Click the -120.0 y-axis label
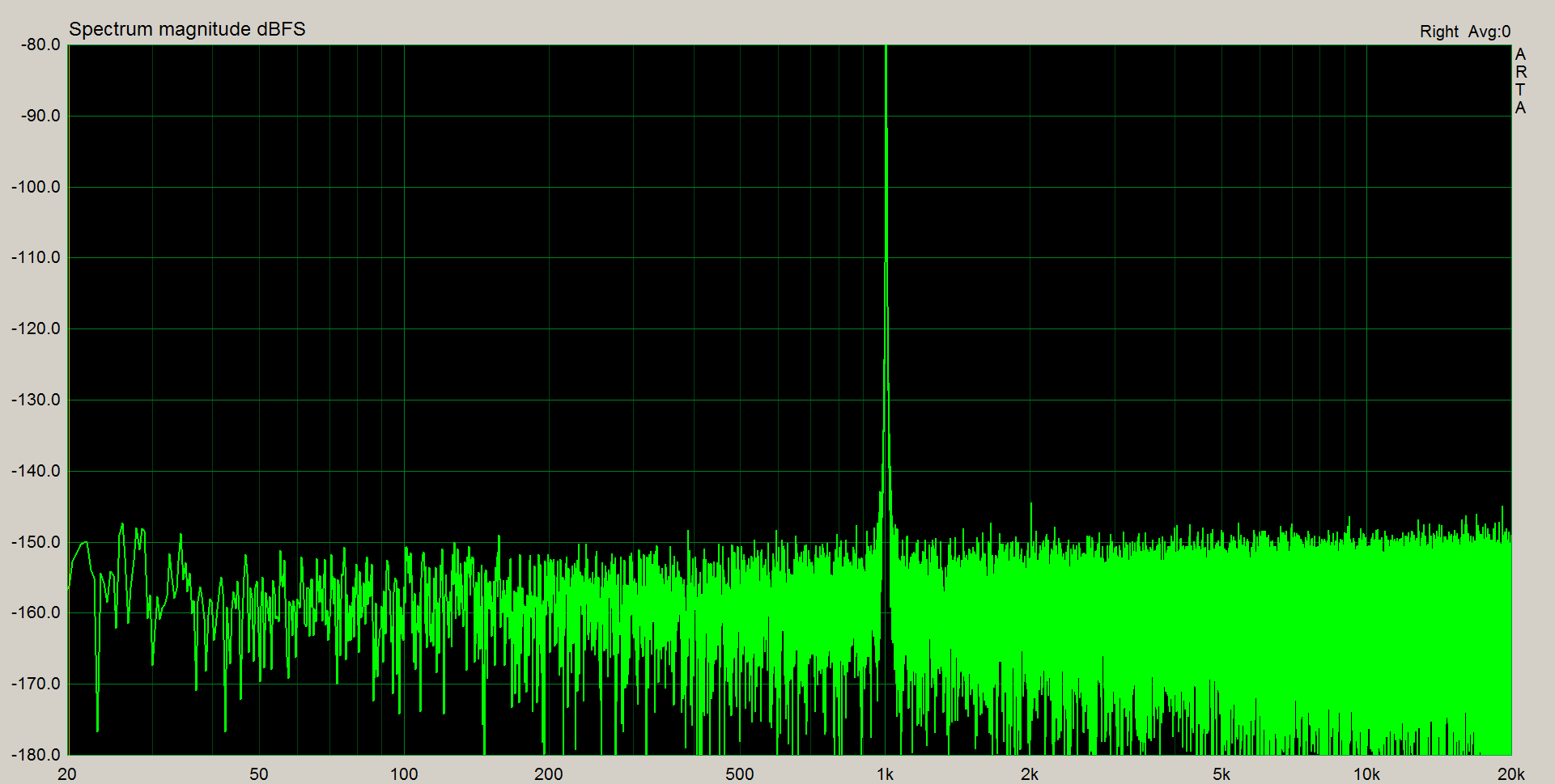 [36, 328]
